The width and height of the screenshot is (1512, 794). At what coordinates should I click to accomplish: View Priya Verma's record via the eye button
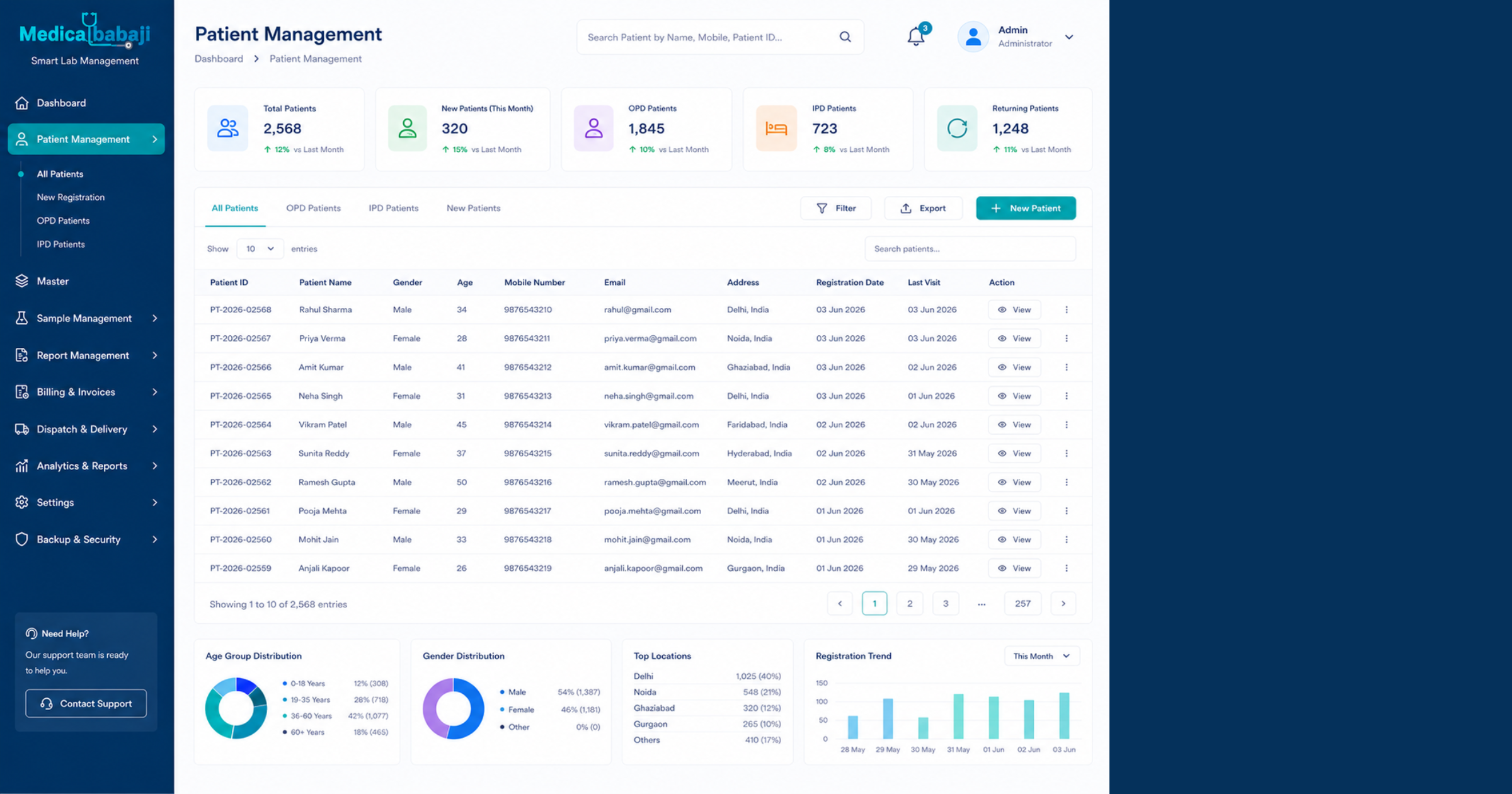pos(1014,338)
